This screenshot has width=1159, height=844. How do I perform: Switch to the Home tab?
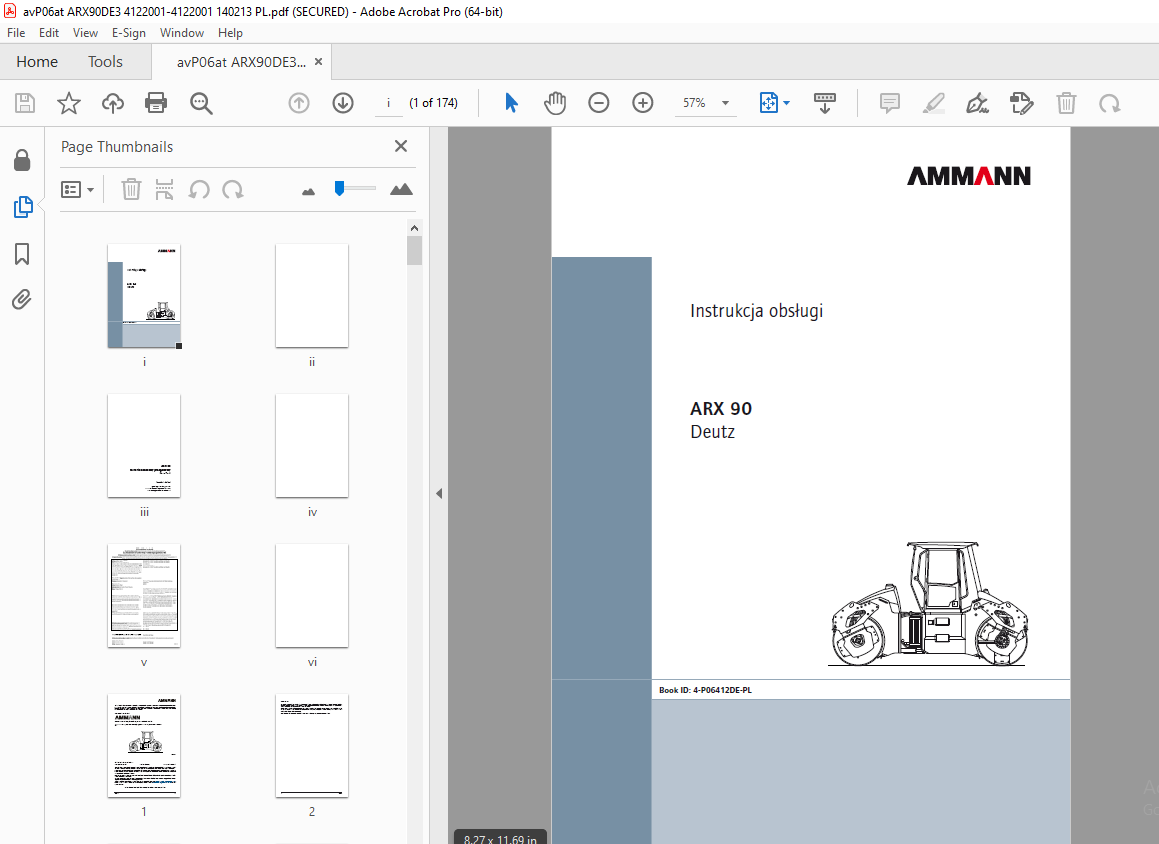[x=37, y=62]
